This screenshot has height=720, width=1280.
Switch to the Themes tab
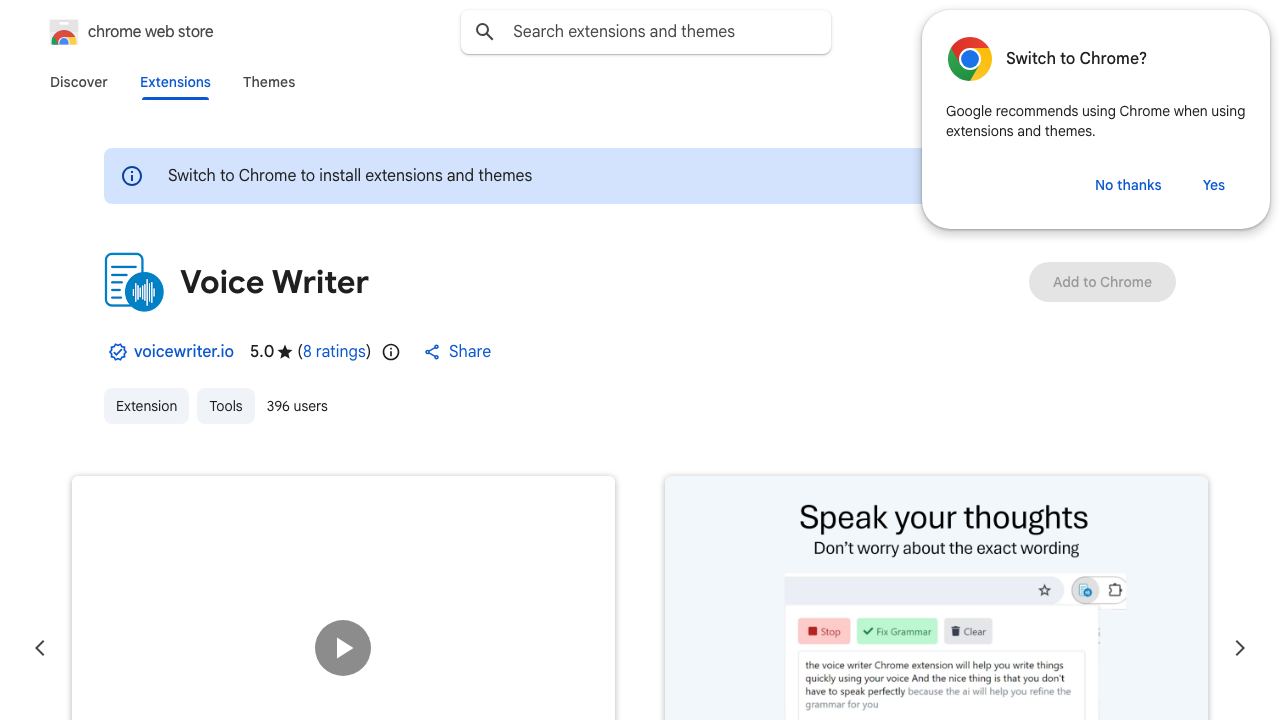point(269,82)
